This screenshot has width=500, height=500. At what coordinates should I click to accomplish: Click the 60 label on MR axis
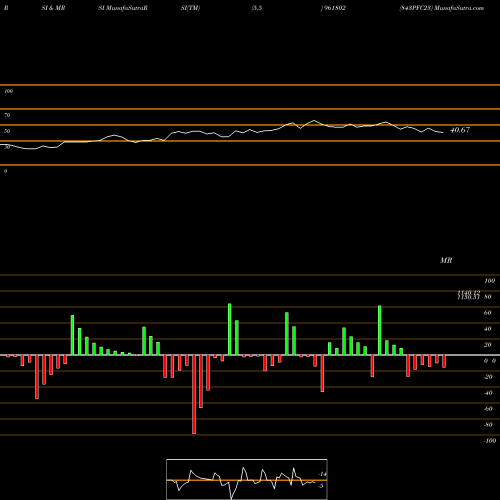(488, 313)
